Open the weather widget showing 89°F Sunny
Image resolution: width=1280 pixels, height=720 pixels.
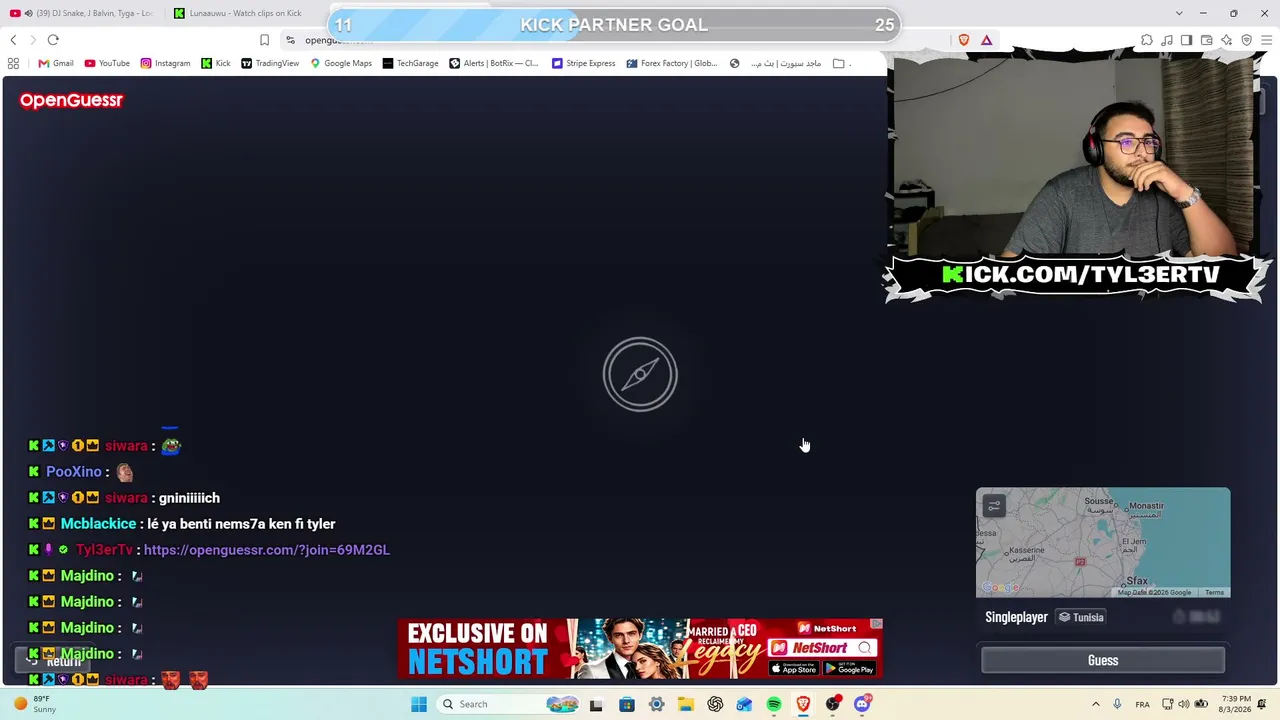(x=36, y=704)
